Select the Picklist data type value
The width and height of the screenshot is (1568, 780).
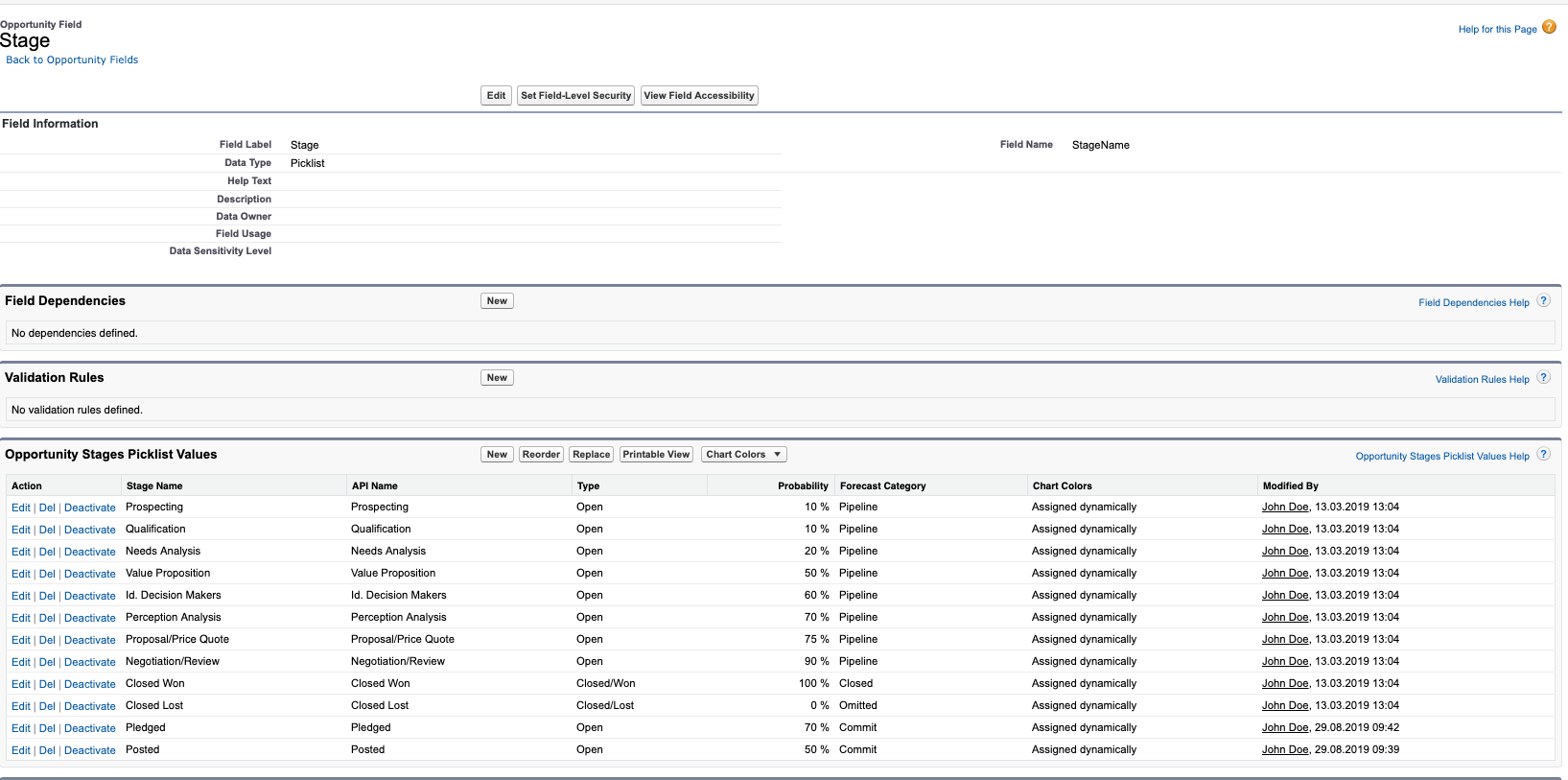308,163
